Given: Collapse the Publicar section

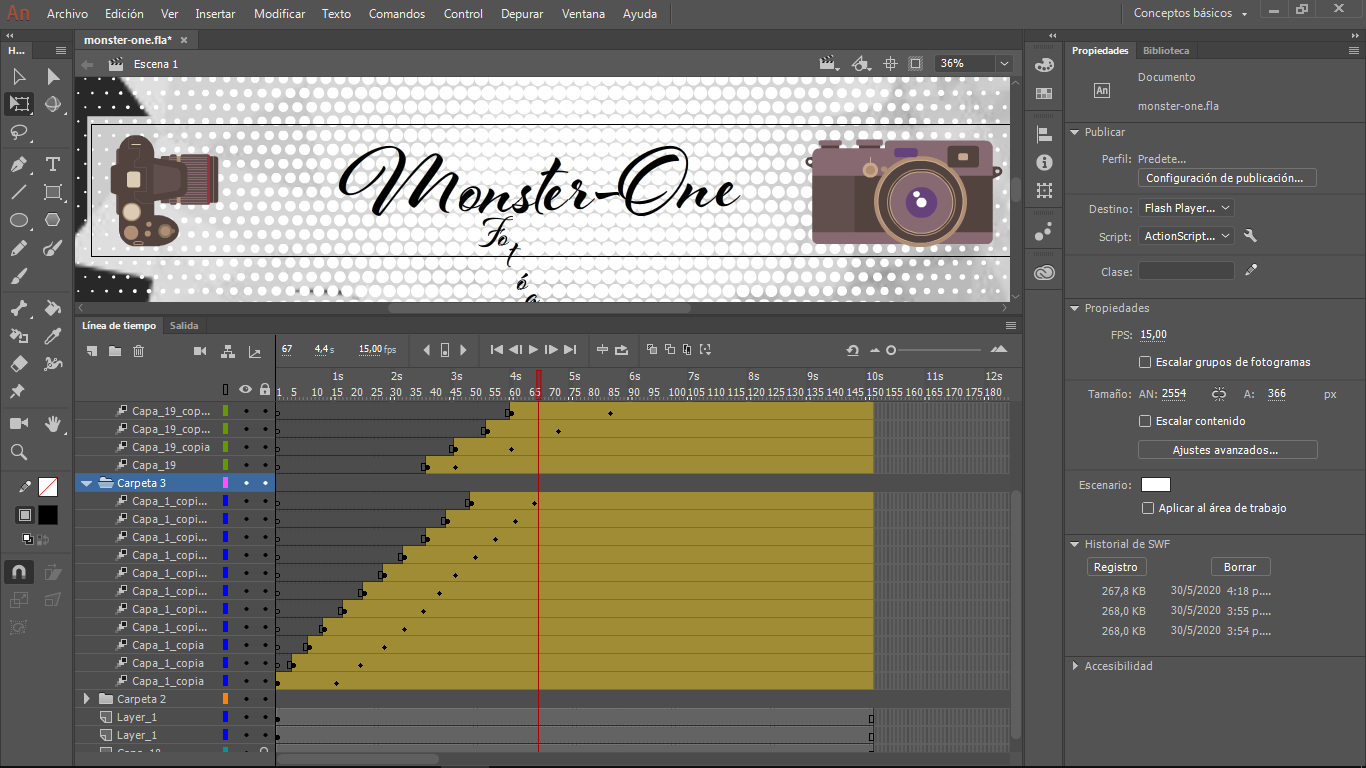Looking at the screenshot, I should point(1075,132).
